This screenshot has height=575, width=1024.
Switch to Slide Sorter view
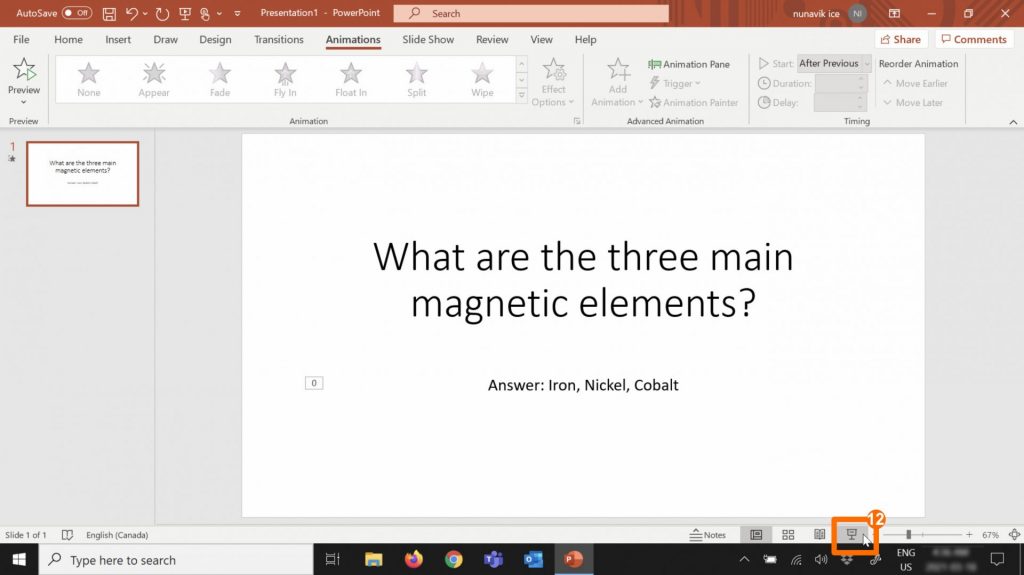788,535
